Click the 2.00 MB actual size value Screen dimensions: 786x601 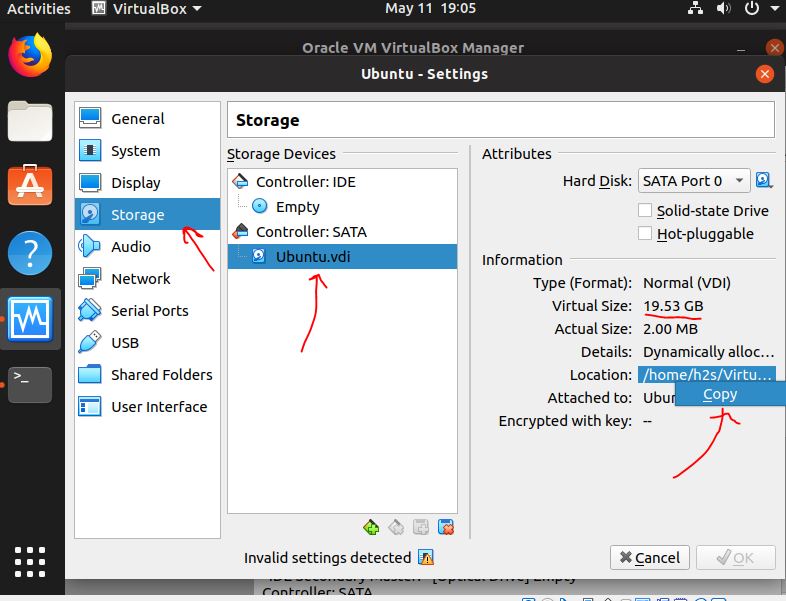tap(670, 329)
